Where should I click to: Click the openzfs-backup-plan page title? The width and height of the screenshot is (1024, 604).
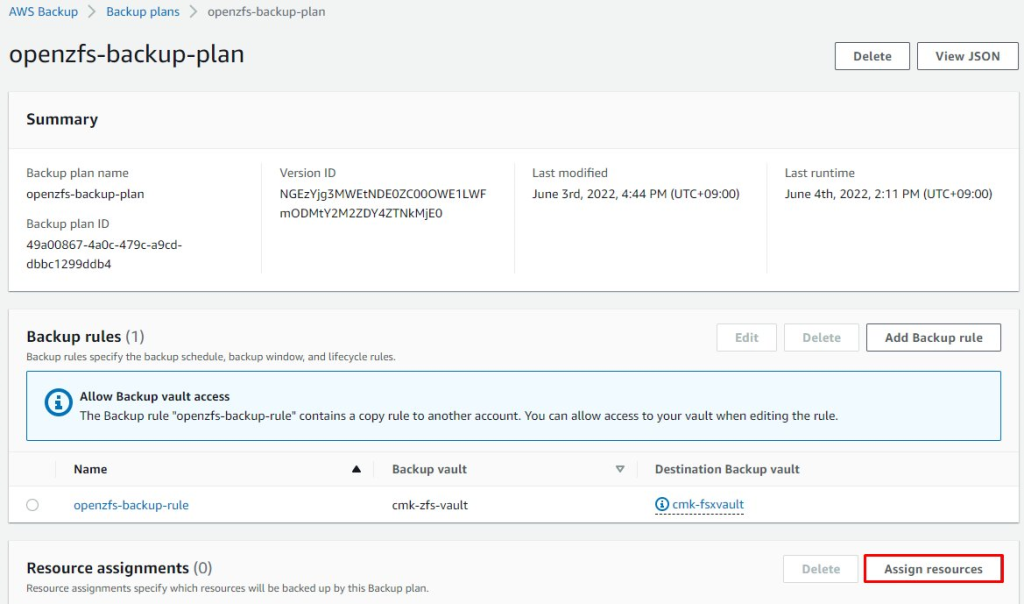coord(127,54)
